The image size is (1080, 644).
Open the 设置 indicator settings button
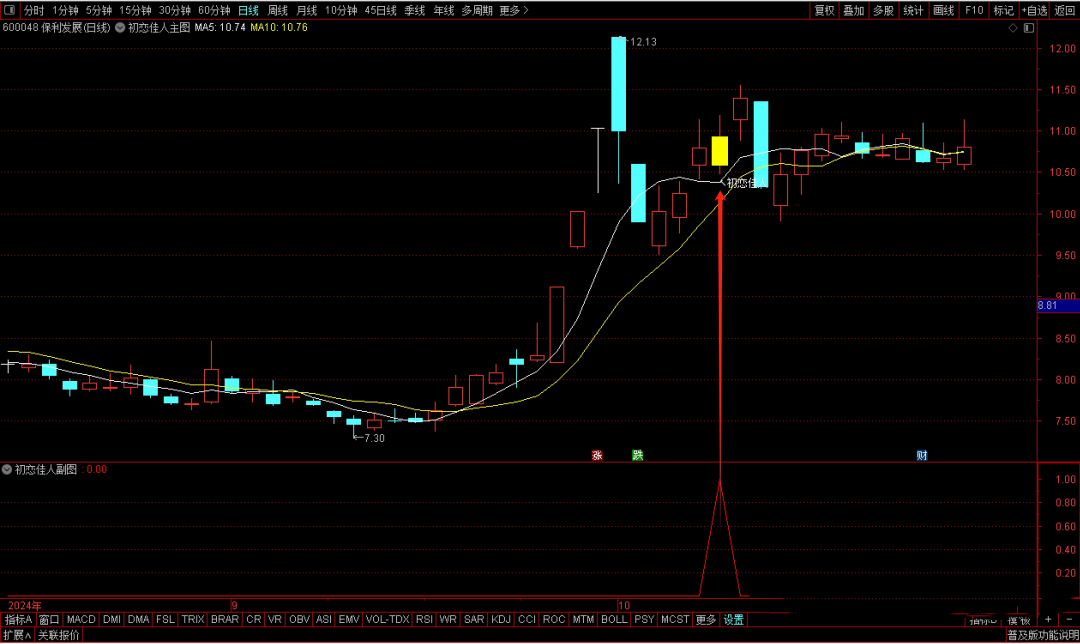pyautogui.click(x=733, y=620)
